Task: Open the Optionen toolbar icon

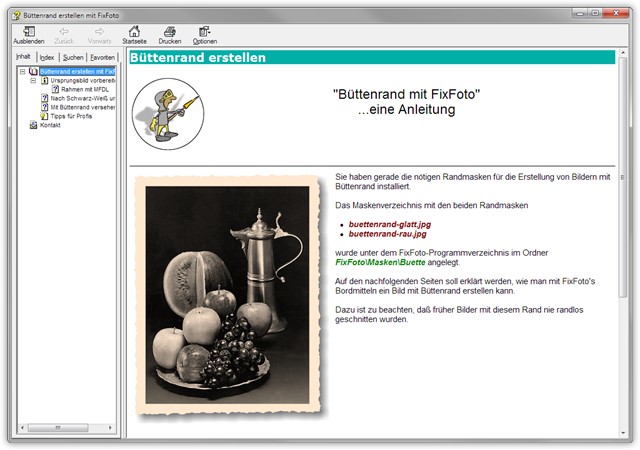Action: point(204,31)
